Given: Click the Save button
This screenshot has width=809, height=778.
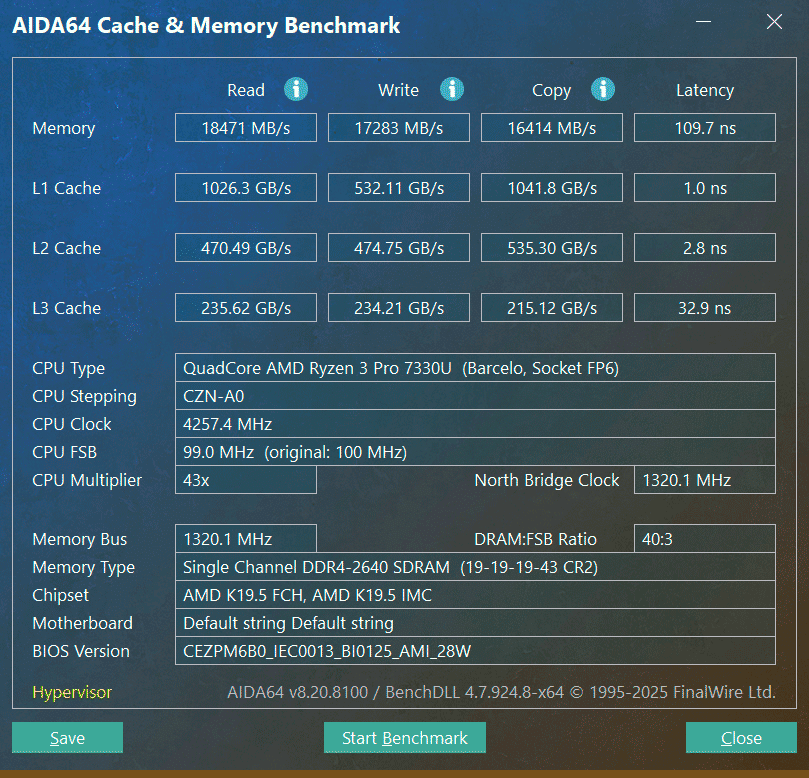Looking at the screenshot, I should (68, 737).
